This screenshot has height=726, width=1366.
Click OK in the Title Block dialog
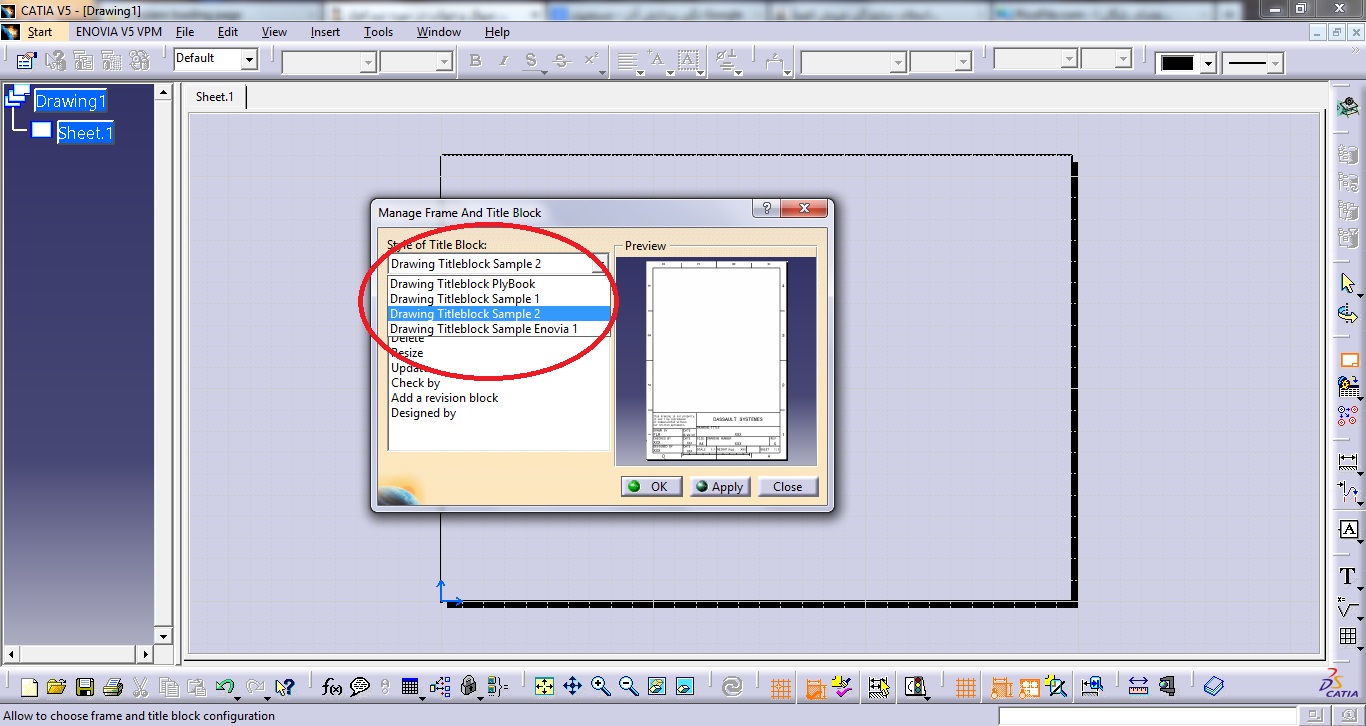click(x=651, y=487)
